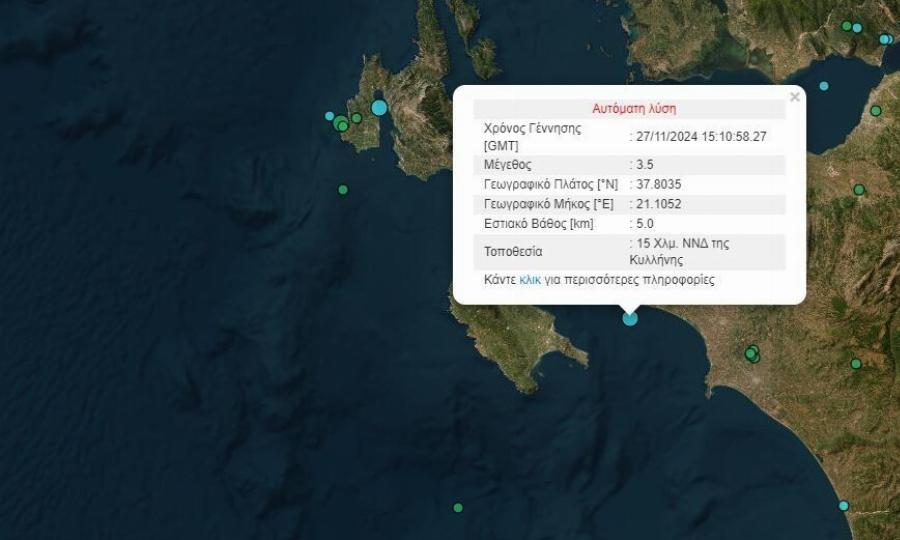Image resolution: width=900 pixels, height=540 pixels.
Task: Click the clustered green markers on land east of the epicenter
Action: point(752,353)
